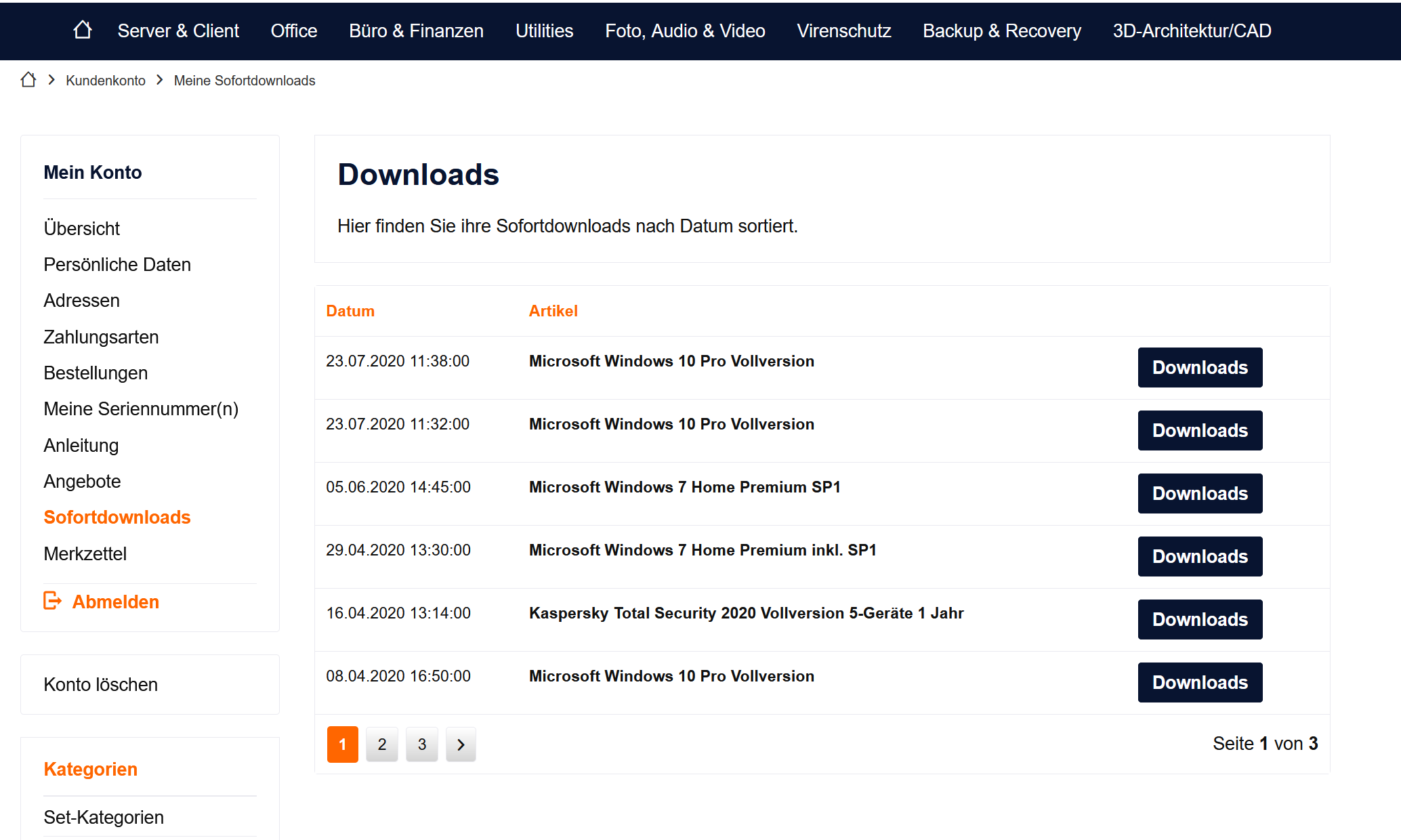The image size is (1401, 840).
Task: Download Windows 7 Home Premium SP1 from 05.06.2020
Action: 1199,493
